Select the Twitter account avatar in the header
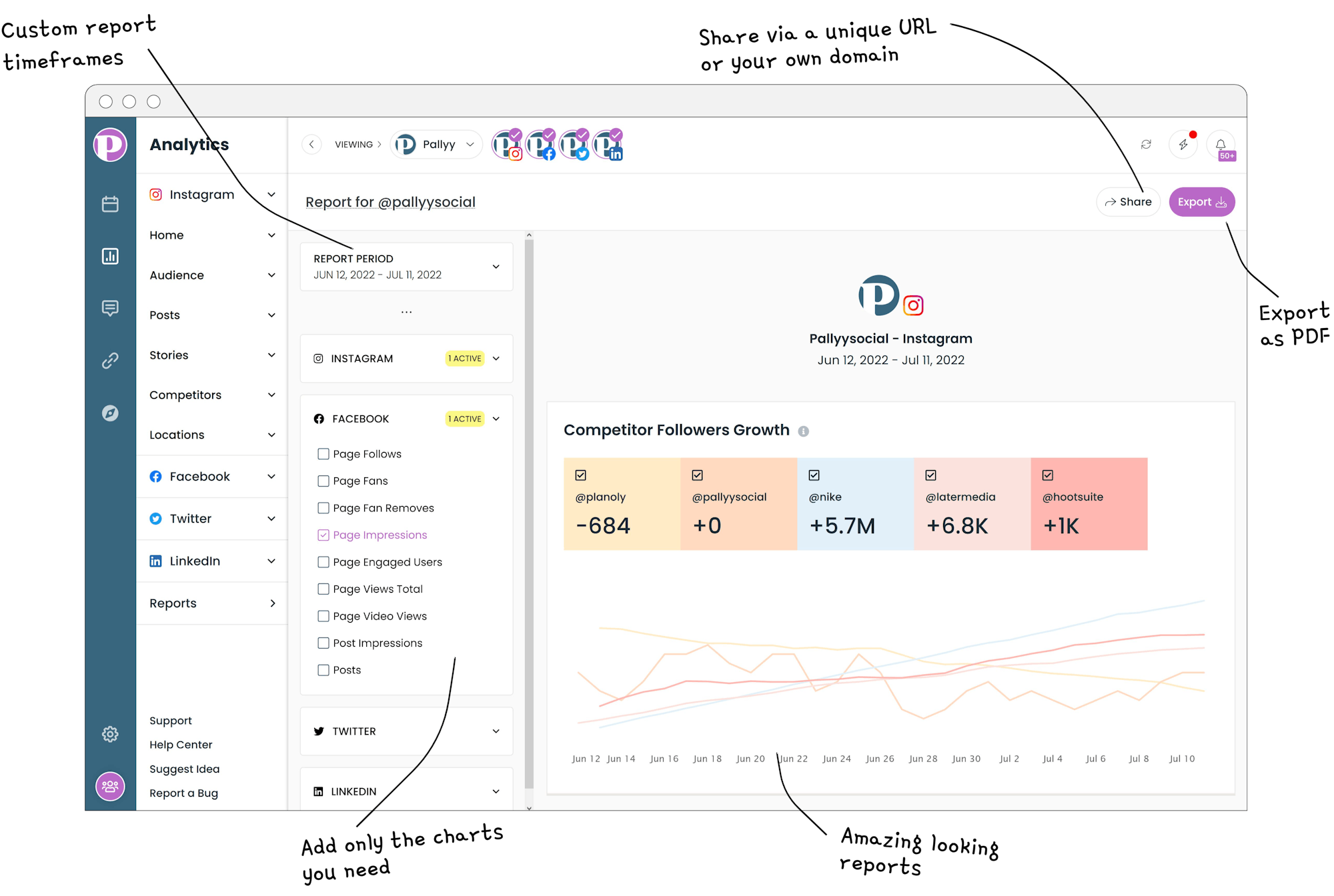This screenshot has width=1334, height=896. coord(574,145)
